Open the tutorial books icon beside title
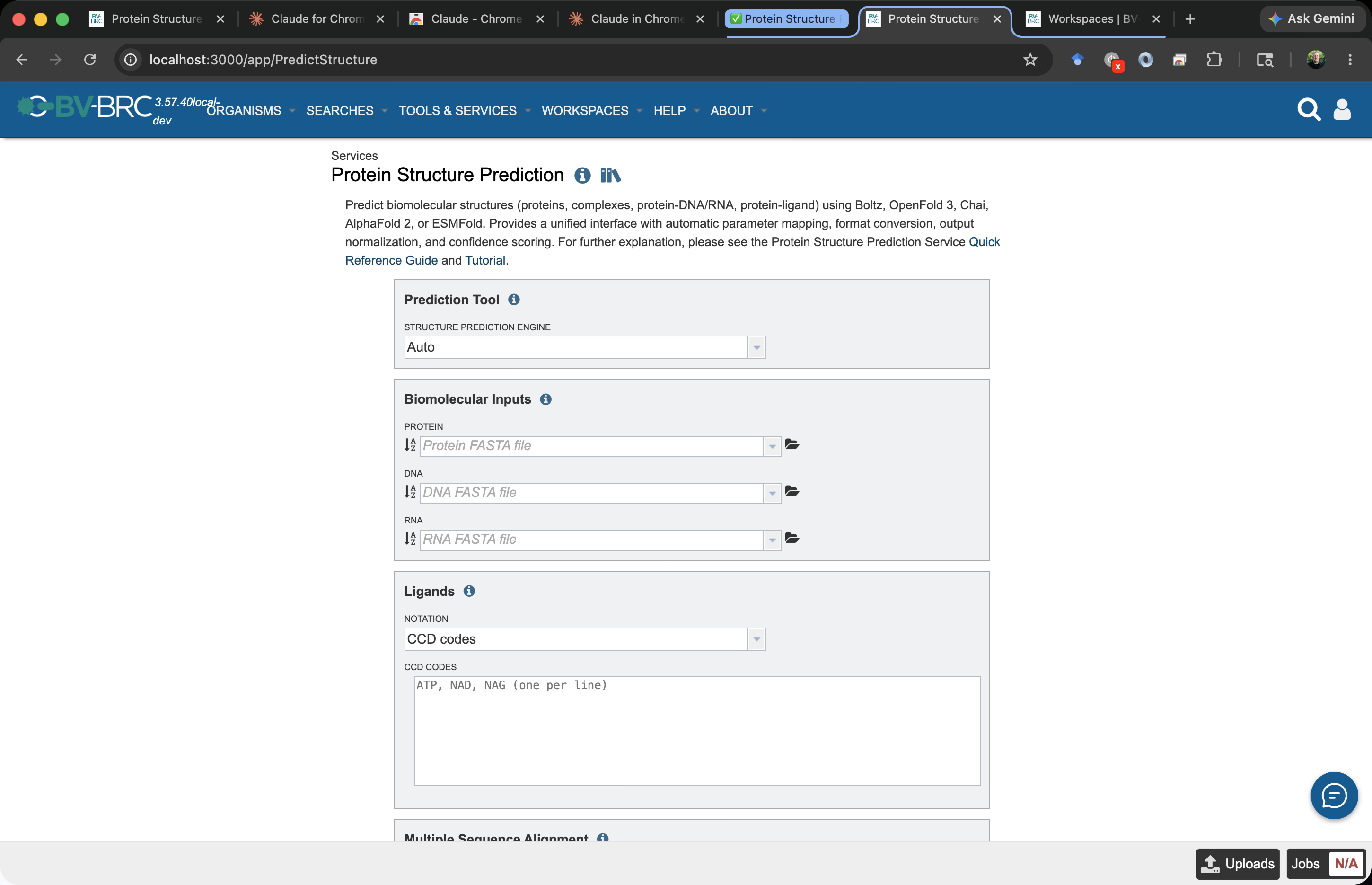Screen dimensions: 1372x885 [x=610, y=175]
